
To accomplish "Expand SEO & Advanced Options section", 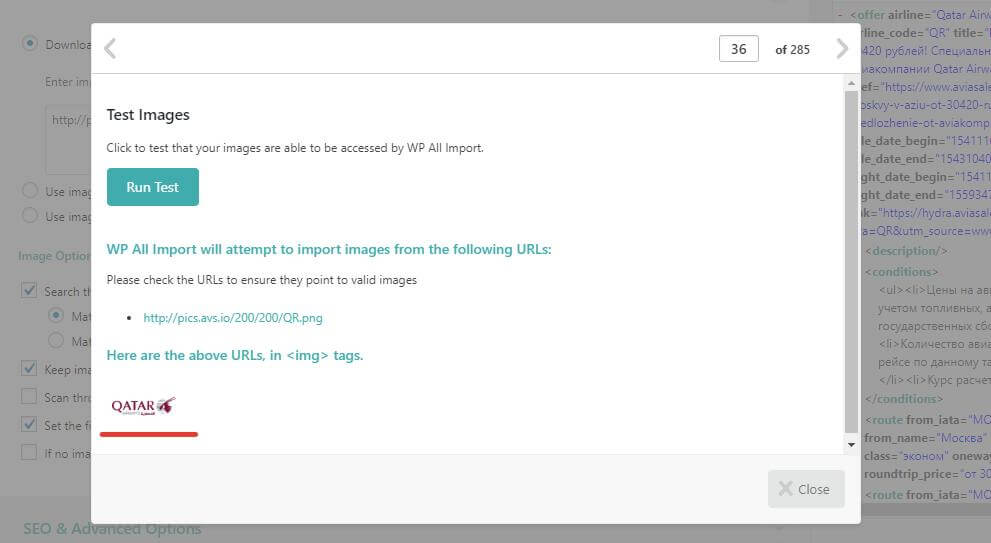I will (x=112, y=528).
